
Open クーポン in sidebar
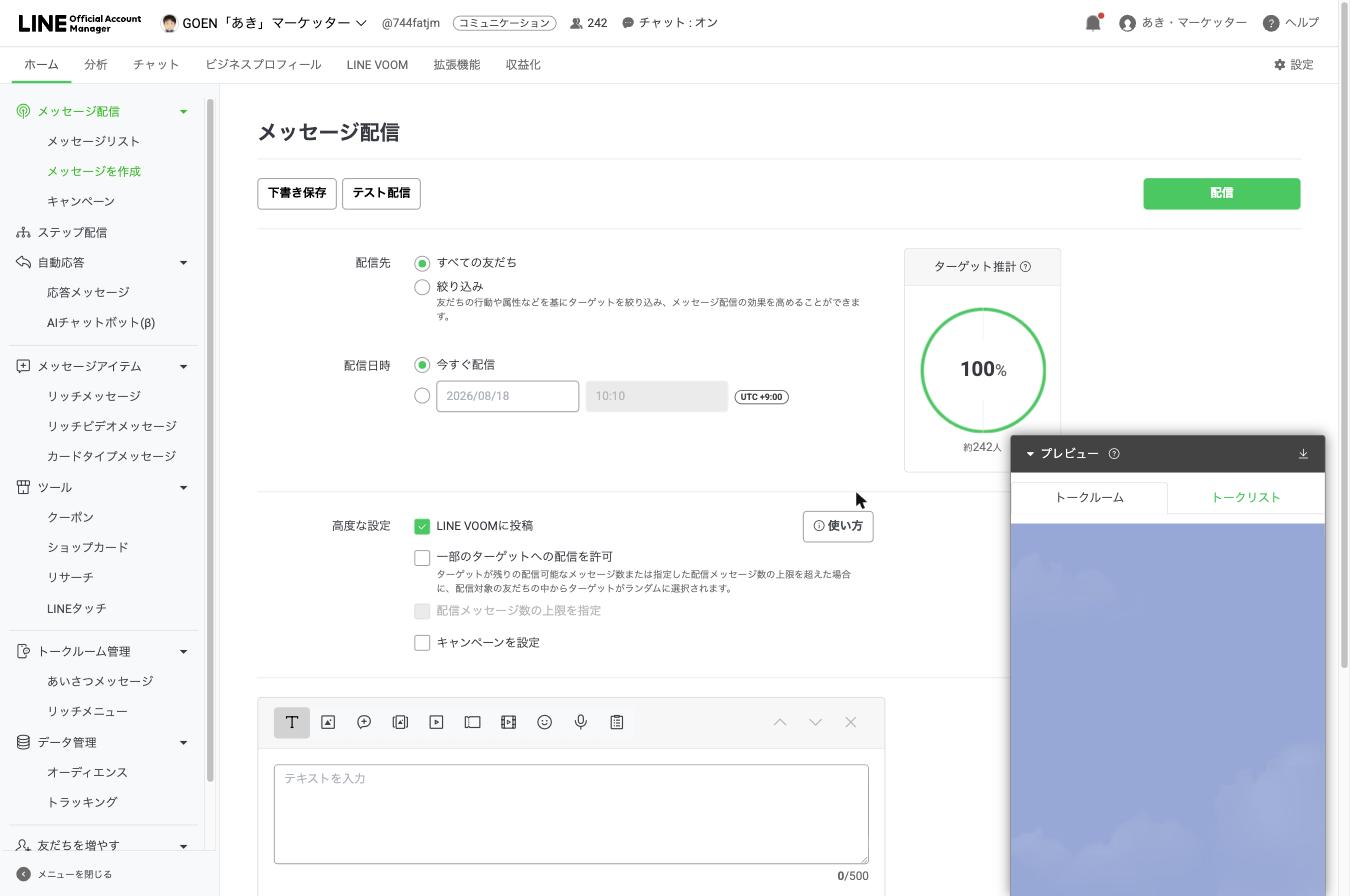(x=70, y=517)
